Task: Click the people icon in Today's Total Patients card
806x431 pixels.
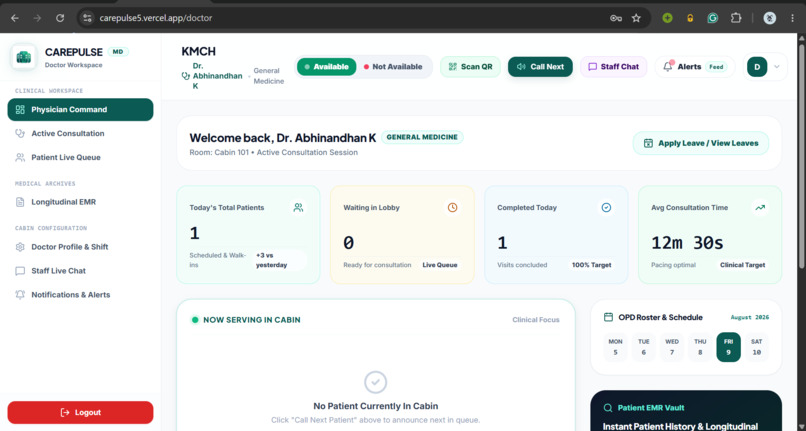Action: tap(298, 208)
